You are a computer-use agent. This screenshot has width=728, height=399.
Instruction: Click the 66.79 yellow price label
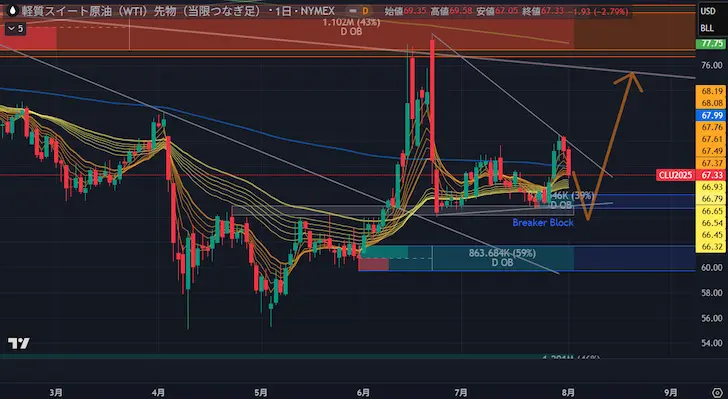point(711,199)
